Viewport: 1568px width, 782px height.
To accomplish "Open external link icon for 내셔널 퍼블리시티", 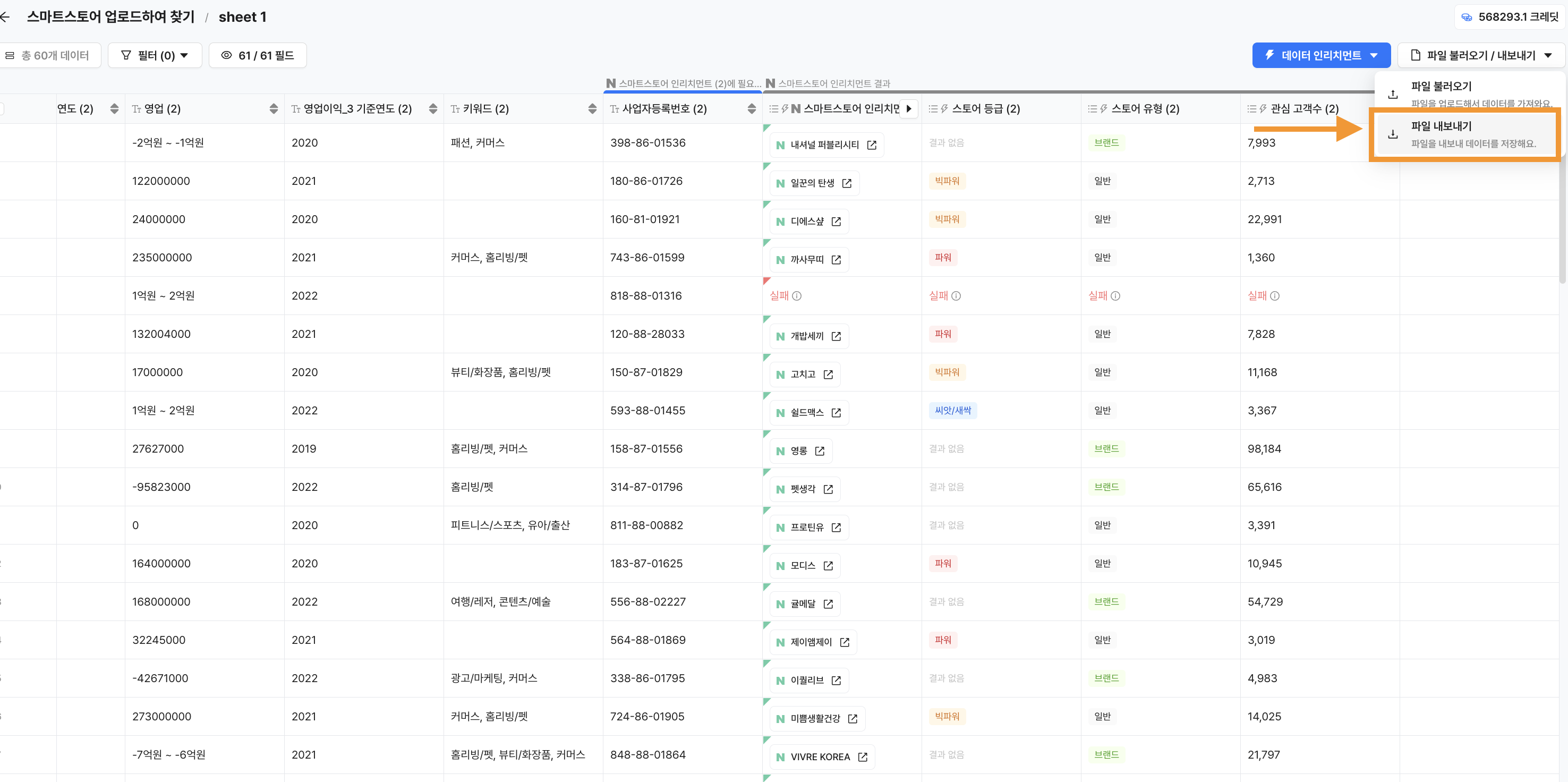I will [872, 145].
